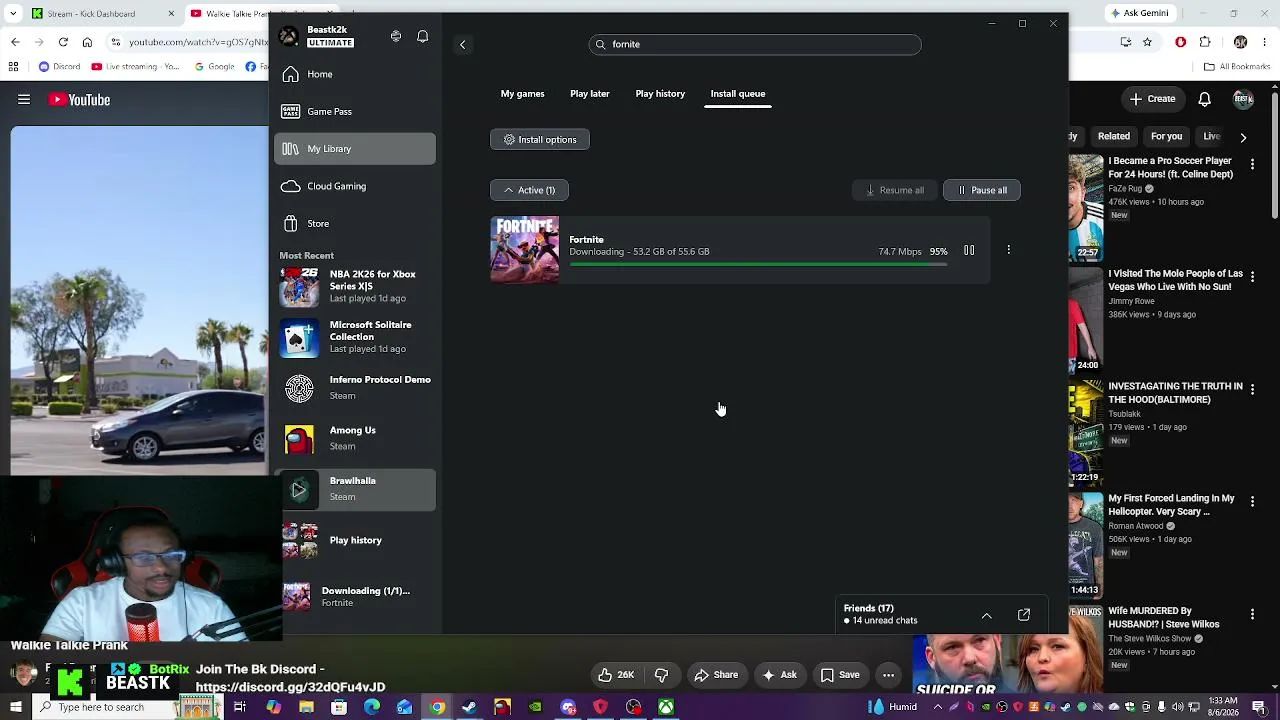Open the Windows Start menu

click(15, 707)
